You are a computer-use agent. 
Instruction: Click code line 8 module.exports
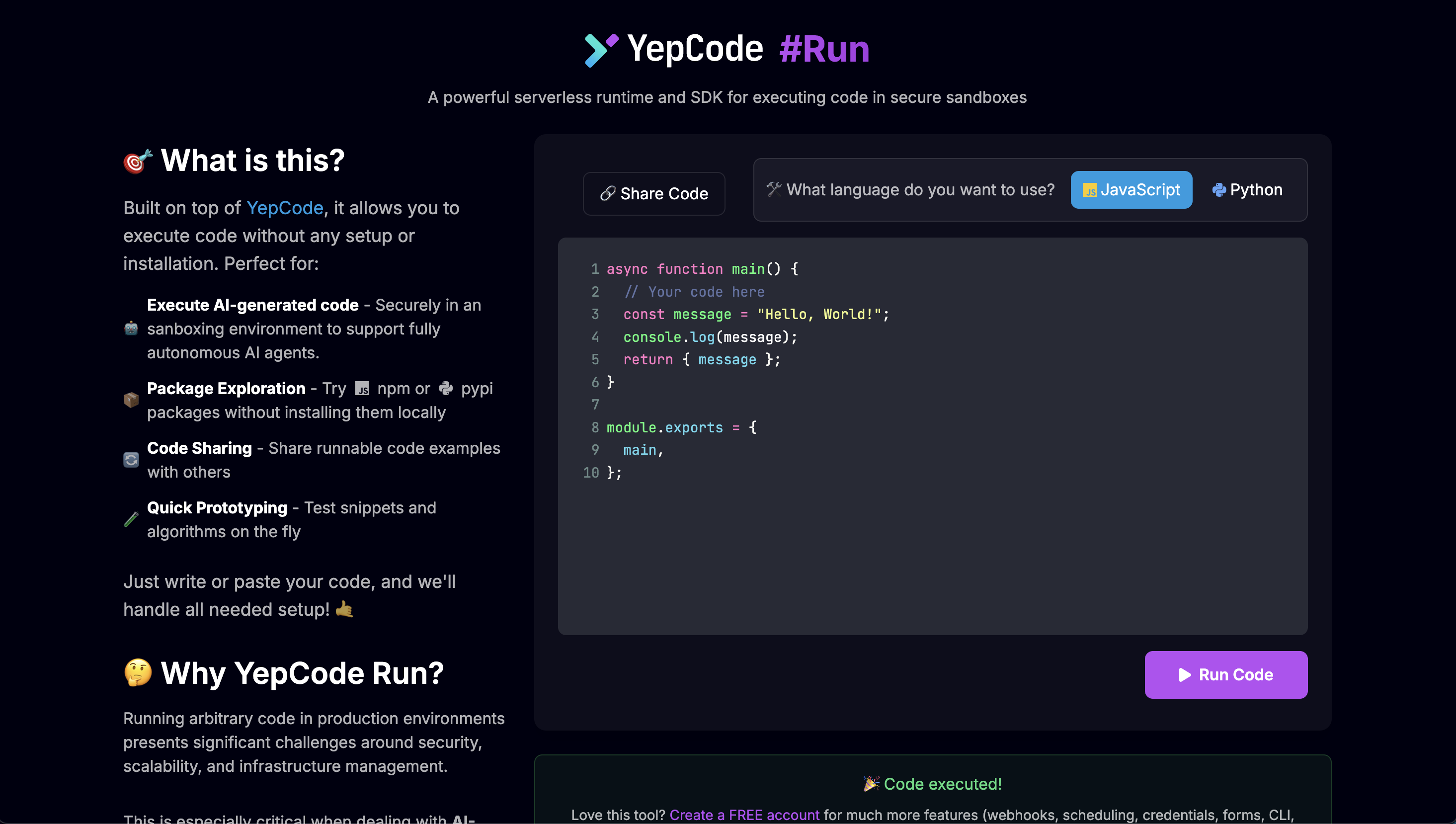tap(665, 427)
